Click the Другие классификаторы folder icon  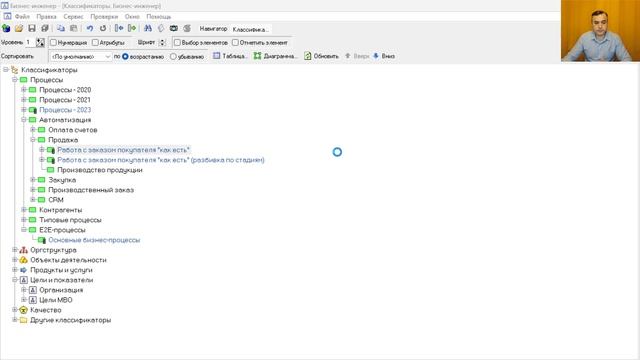pyautogui.click(x=24, y=320)
